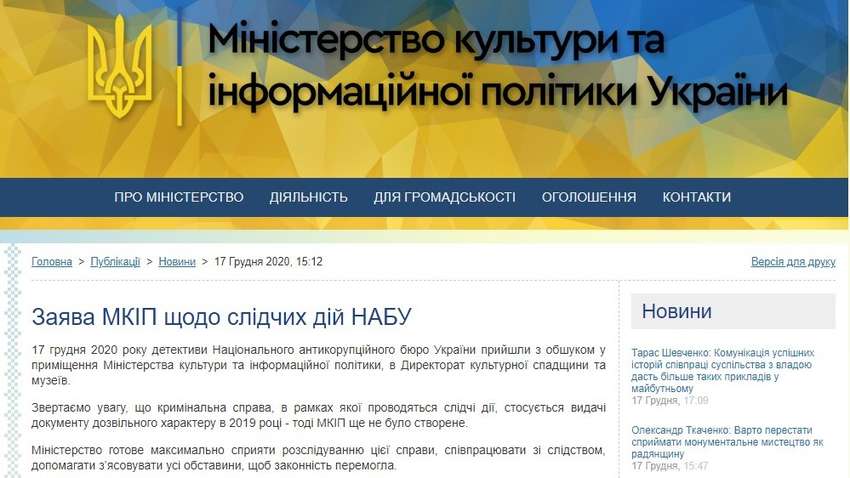850x478 pixels.
Task: Click paragraph starting Звертаємо увагу
Action: (x=318, y=415)
